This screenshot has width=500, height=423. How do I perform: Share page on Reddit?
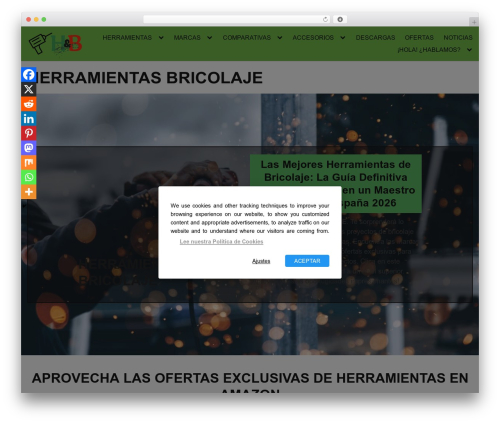pos(29,104)
